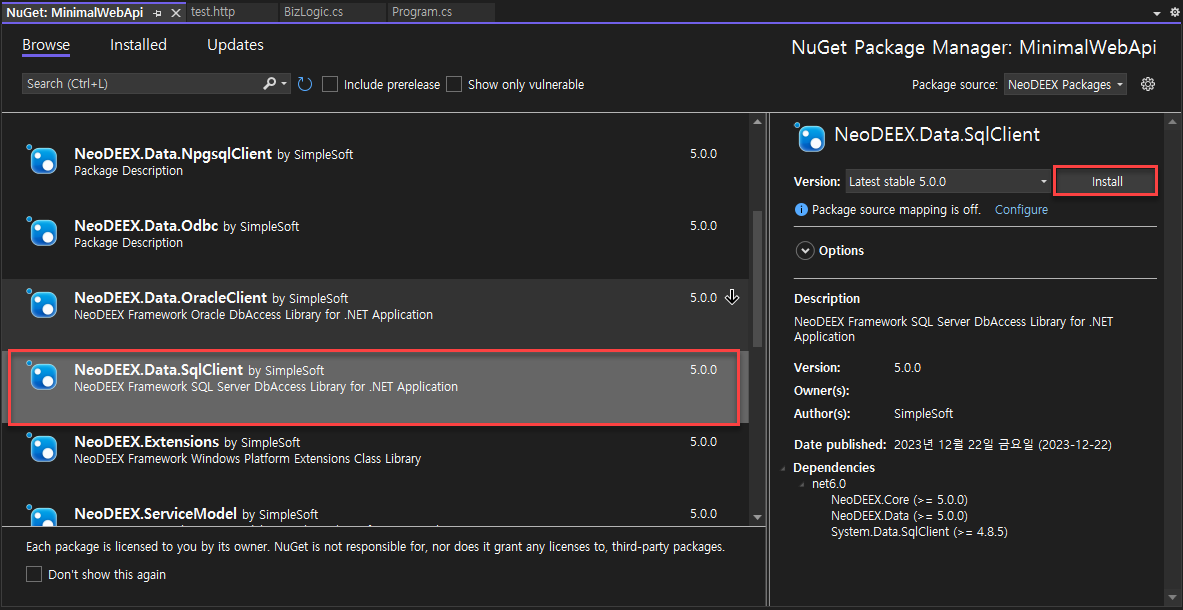Switch to the Updates tab
Image resolution: width=1183 pixels, height=610 pixels.
pos(235,45)
